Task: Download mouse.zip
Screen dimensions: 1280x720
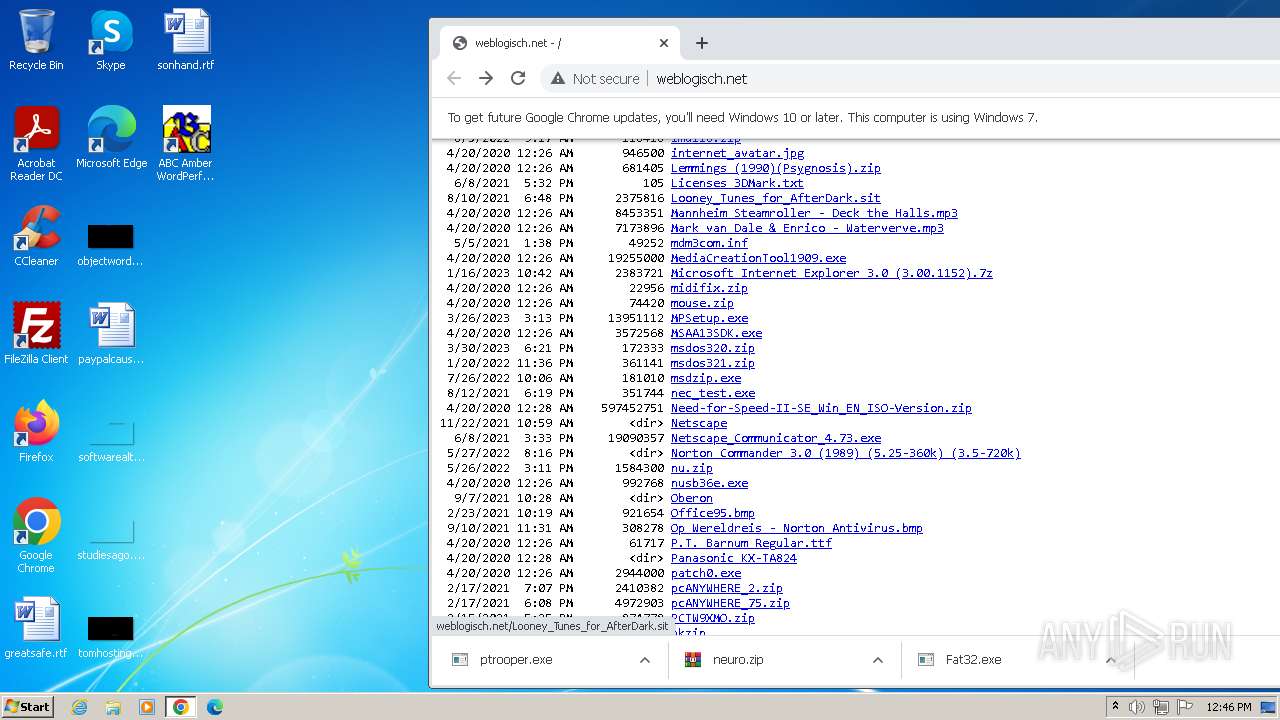Action: pos(702,303)
